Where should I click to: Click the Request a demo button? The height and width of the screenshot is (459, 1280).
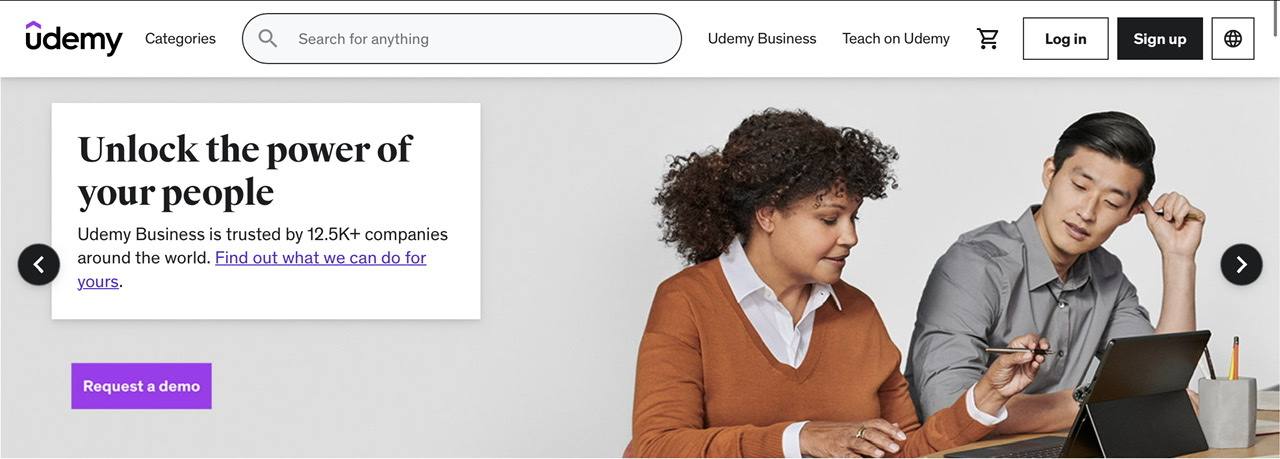(x=141, y=386)
